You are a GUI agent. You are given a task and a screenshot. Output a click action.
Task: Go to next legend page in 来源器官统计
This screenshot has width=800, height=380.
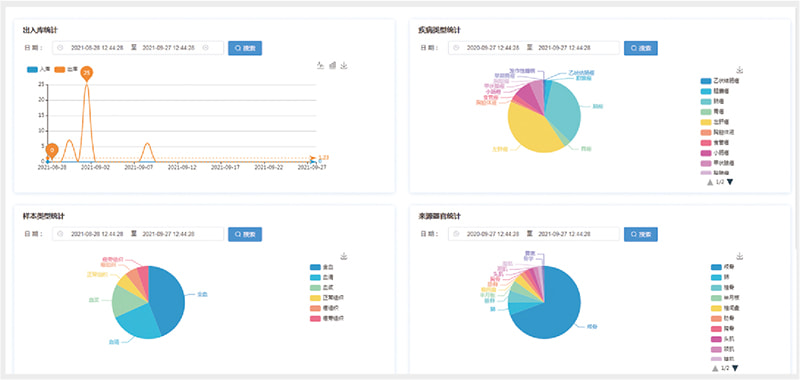coord(735,368)
